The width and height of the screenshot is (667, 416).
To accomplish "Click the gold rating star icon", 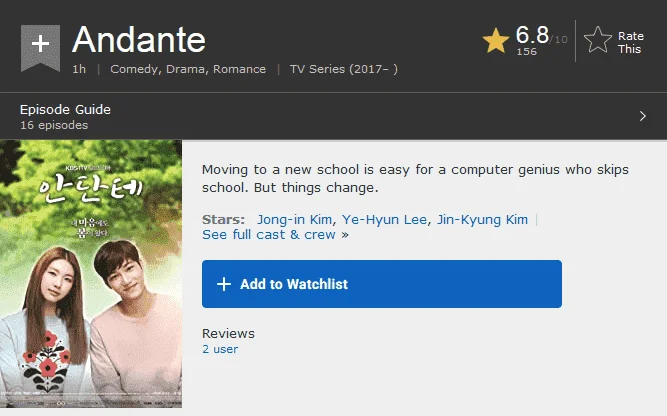I will pyautogui.click(x=496, y=41).
